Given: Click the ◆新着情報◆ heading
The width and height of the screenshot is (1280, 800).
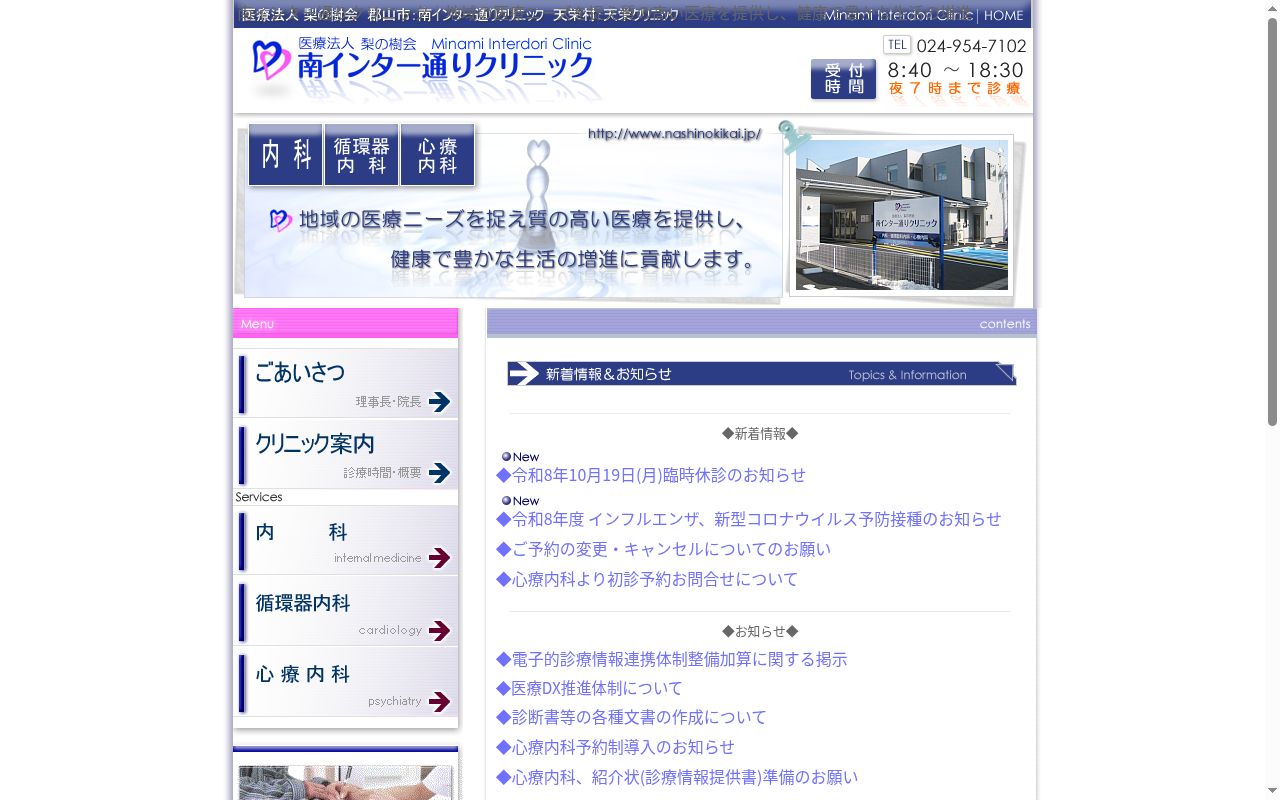Looking at the screenshot, I should point(760,433).
